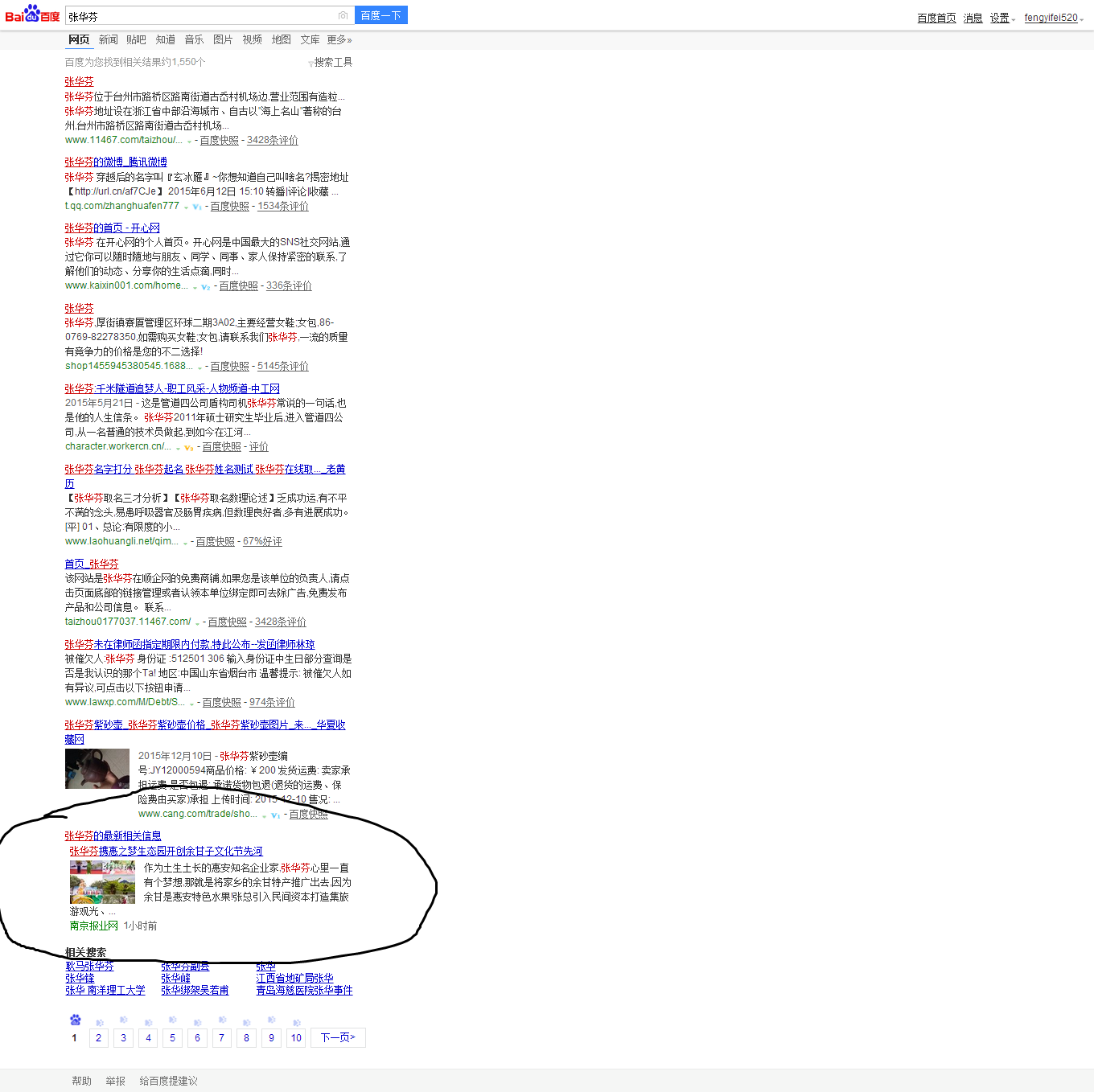The width and height of the screenshot is (1094, 1092).
Task: Click the V1 badge beside www.cang.com result
Action: [x=276, y=815]
